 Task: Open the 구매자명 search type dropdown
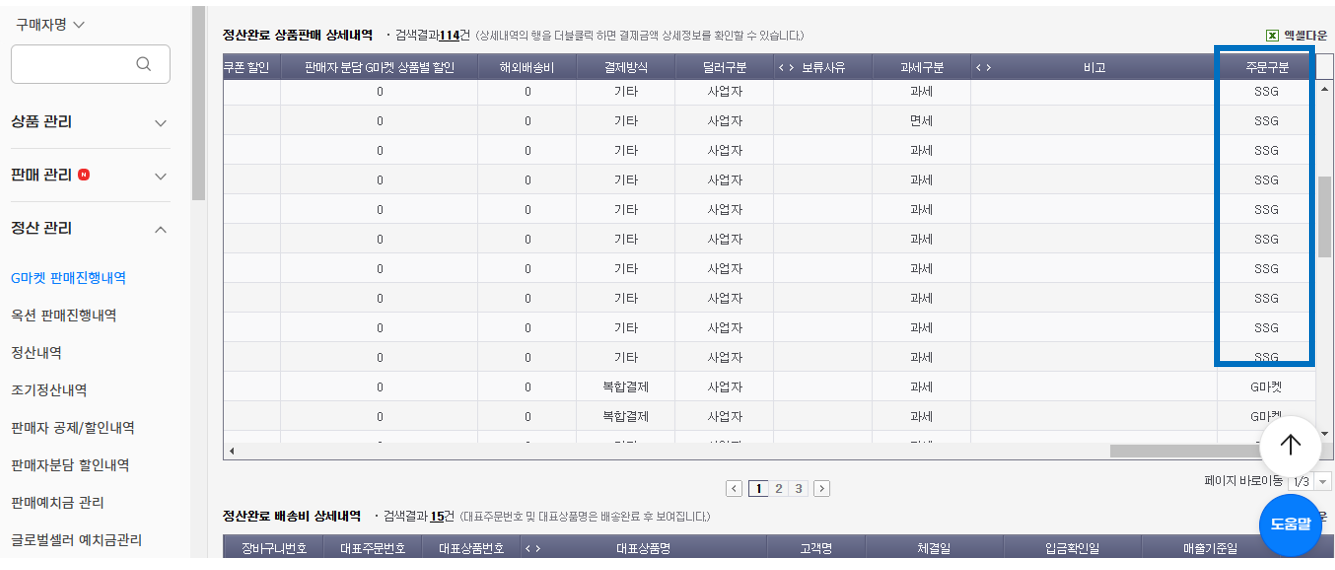[x=51, y=24]
